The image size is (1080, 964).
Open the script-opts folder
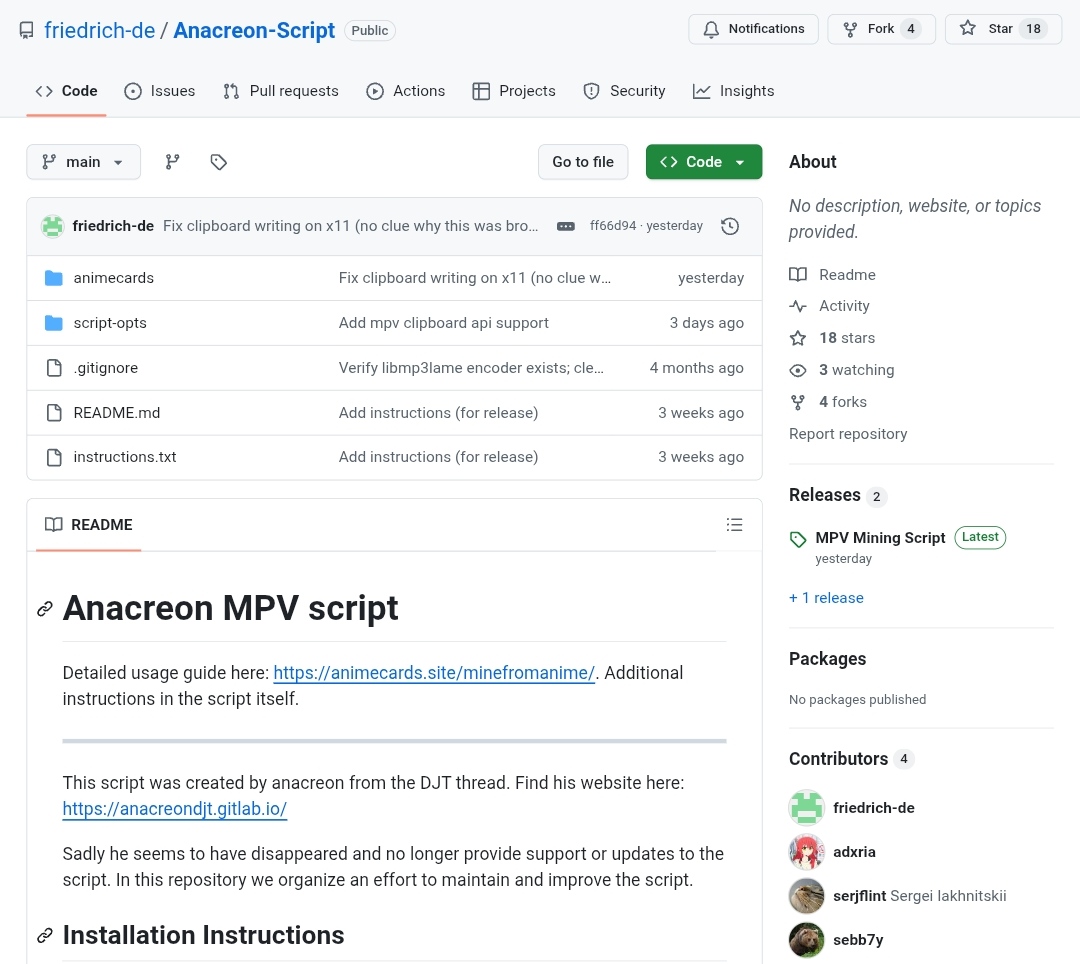point(110,323)
